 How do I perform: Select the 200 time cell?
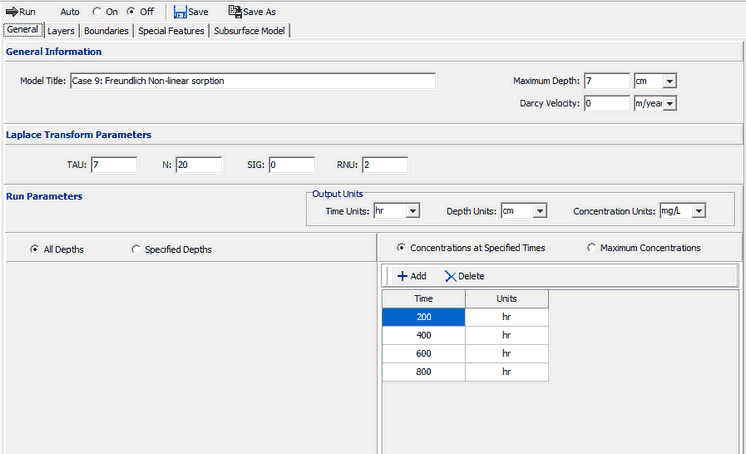pyautogui.click(x=423, y=317)
